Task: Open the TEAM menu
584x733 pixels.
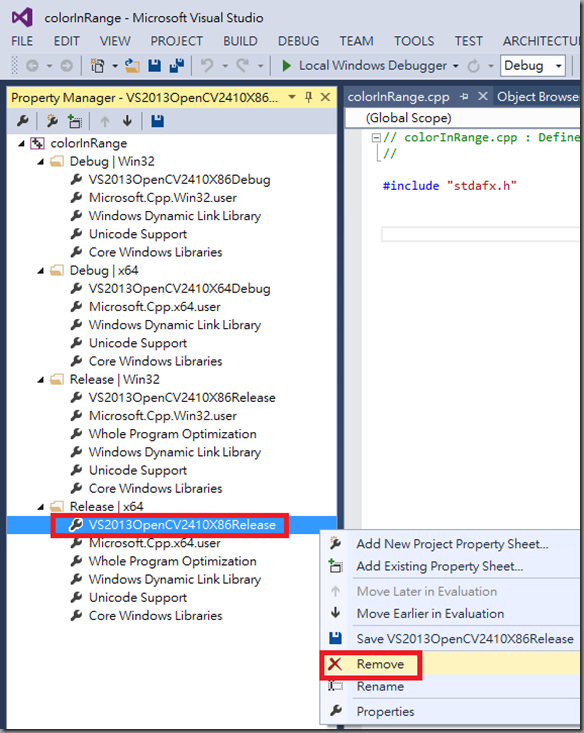Action: pyautogui.click(x=356, y=41)
